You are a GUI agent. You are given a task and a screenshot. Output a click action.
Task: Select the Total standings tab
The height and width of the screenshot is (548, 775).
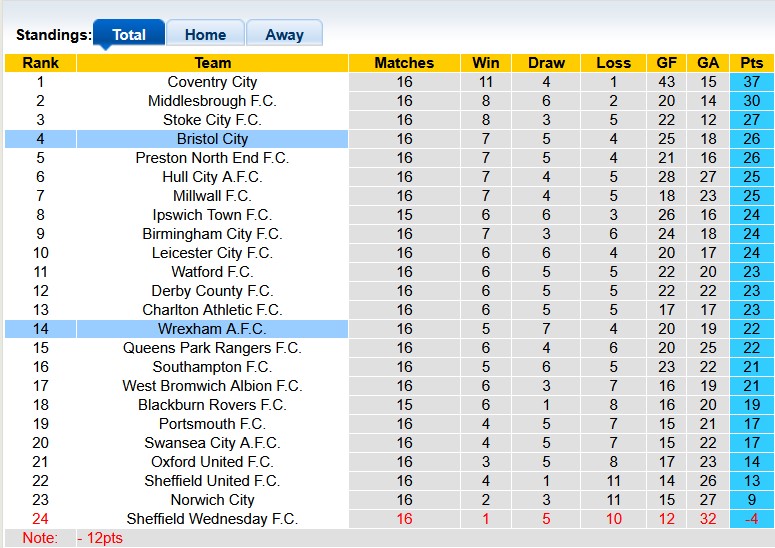[x=129, y=34]
